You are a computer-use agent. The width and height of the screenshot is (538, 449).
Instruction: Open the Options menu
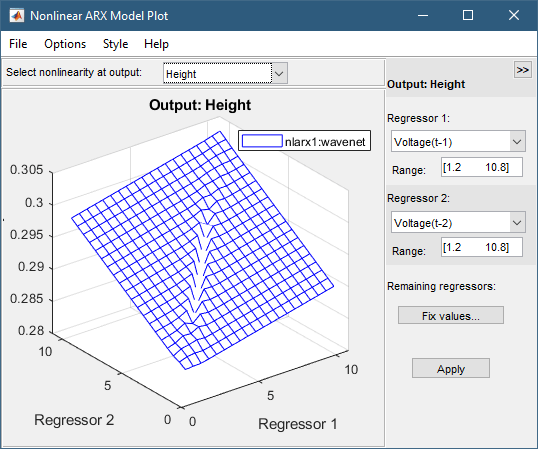coord(65,44)
